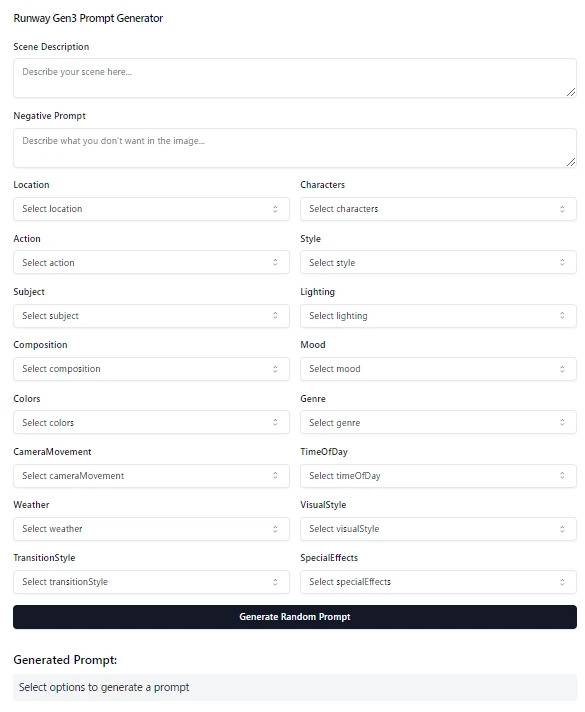Click the Scene Description text area

coord(295,78)
